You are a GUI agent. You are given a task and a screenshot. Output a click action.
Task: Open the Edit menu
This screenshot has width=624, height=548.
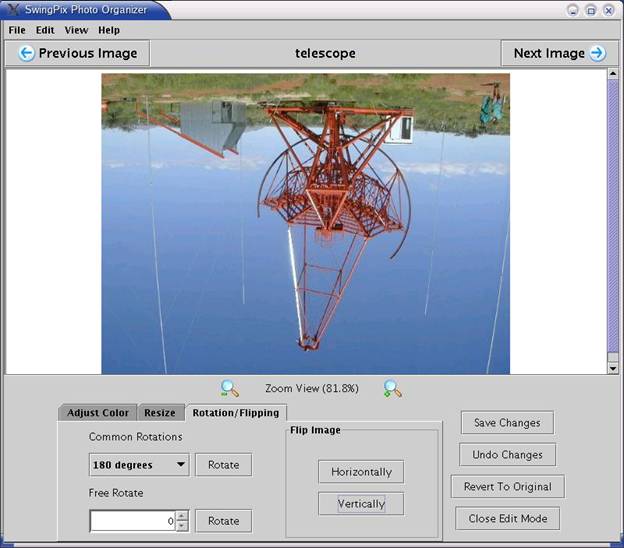(45, 30)
